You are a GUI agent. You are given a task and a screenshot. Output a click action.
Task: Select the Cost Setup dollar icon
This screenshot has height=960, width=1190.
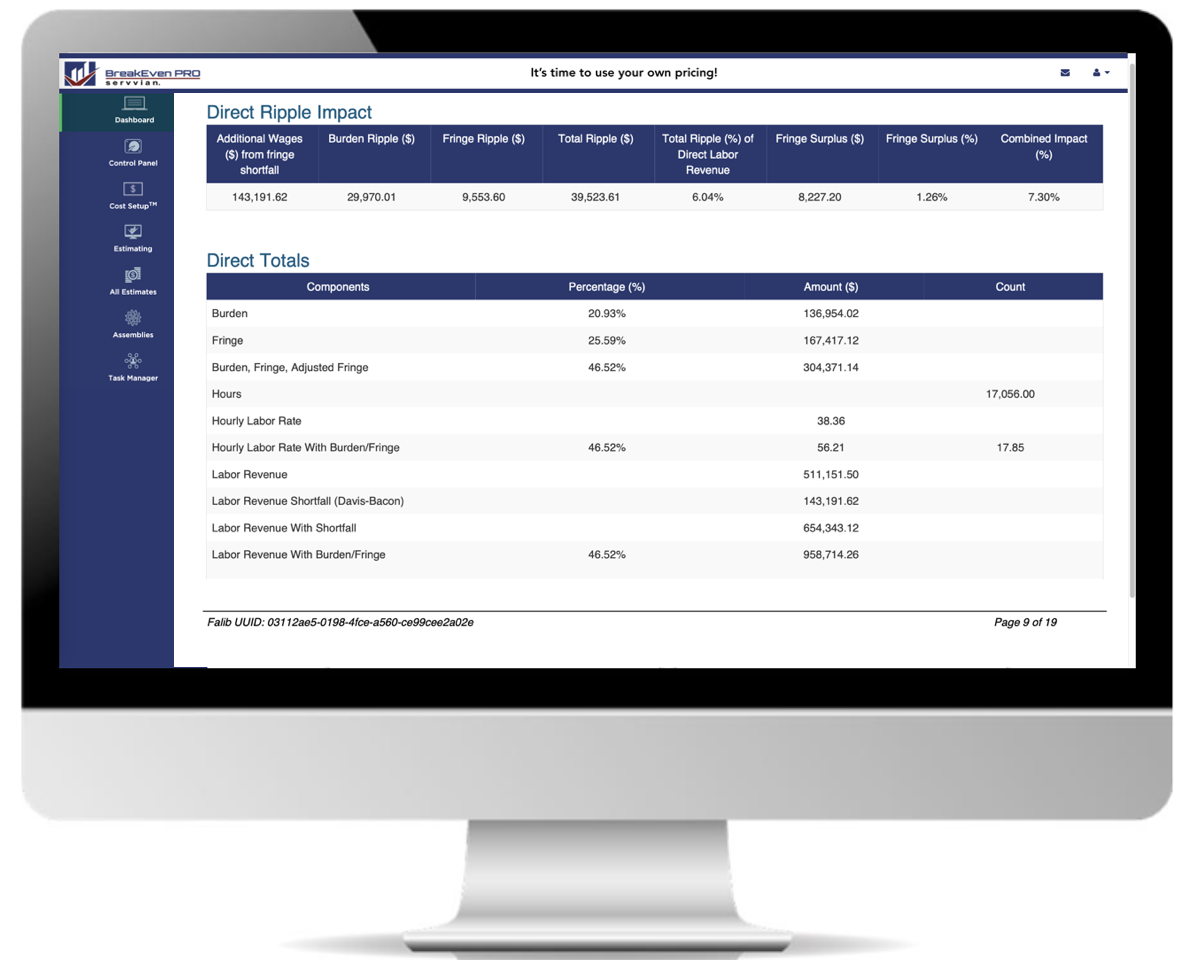tap(133, 189)
